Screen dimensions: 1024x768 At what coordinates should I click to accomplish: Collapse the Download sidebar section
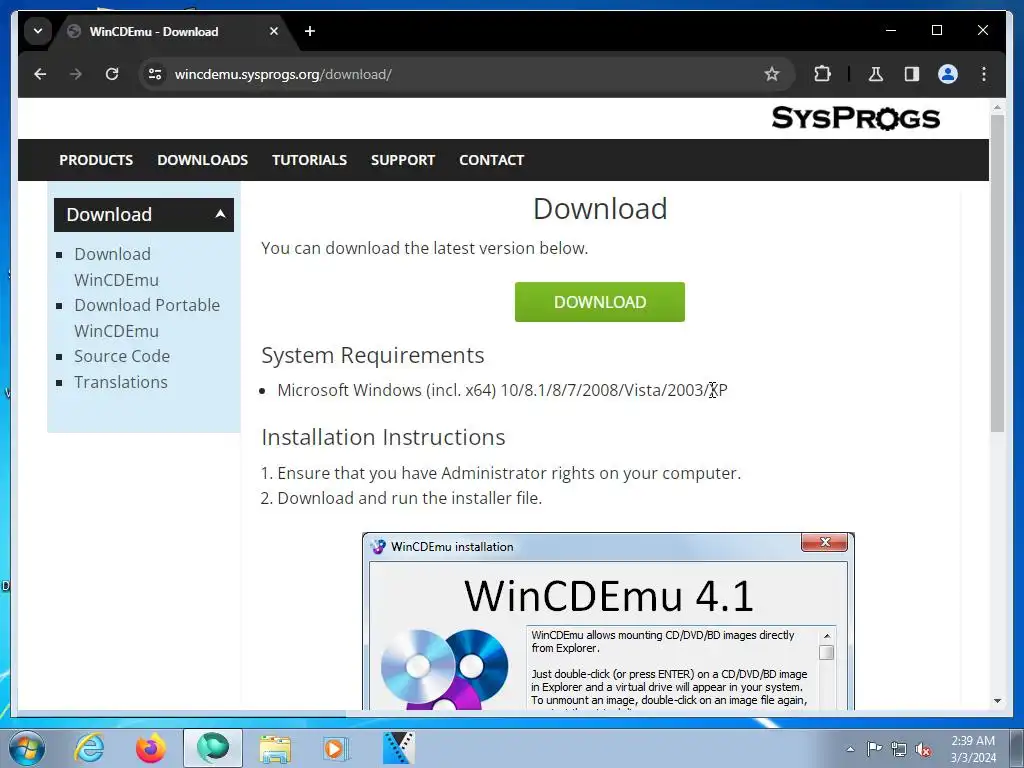point(144,215)
